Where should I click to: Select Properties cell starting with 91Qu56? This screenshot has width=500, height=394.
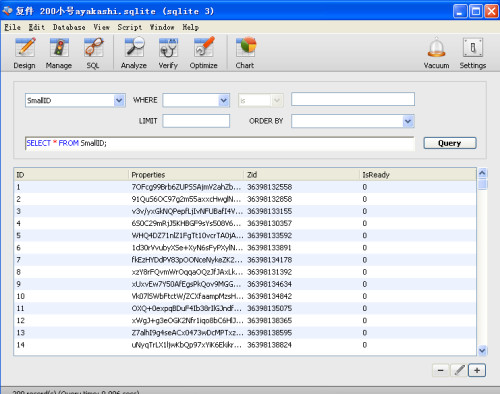point(186,199)
